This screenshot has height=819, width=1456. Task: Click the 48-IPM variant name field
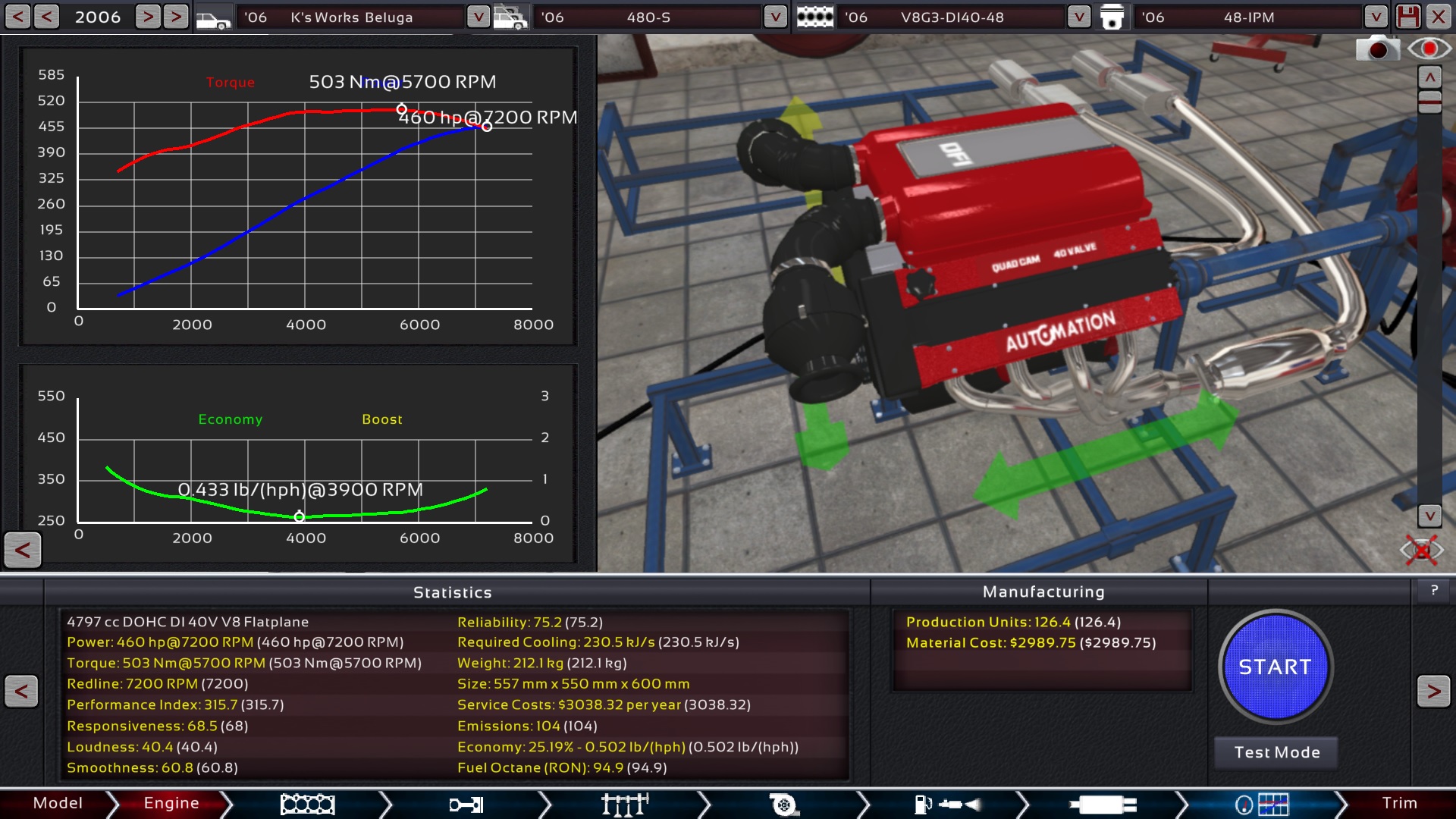(1248, 17)
